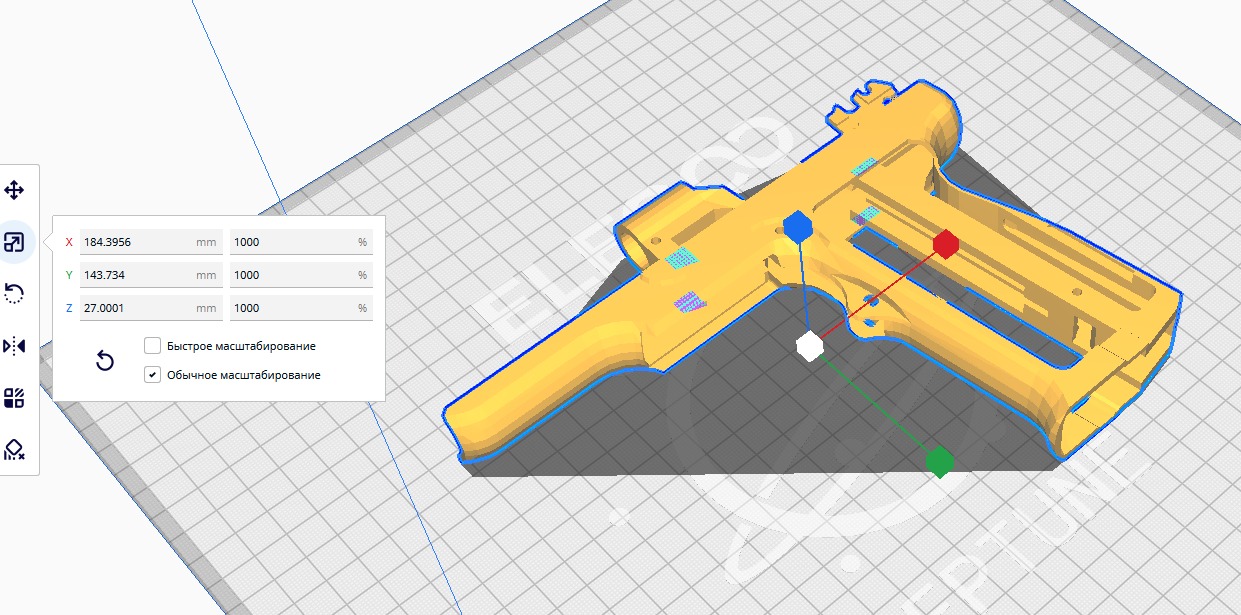Select the Support Blocker tool
Image resolution: width=1241 pixels, height=615 pixels.
[15, 450]
